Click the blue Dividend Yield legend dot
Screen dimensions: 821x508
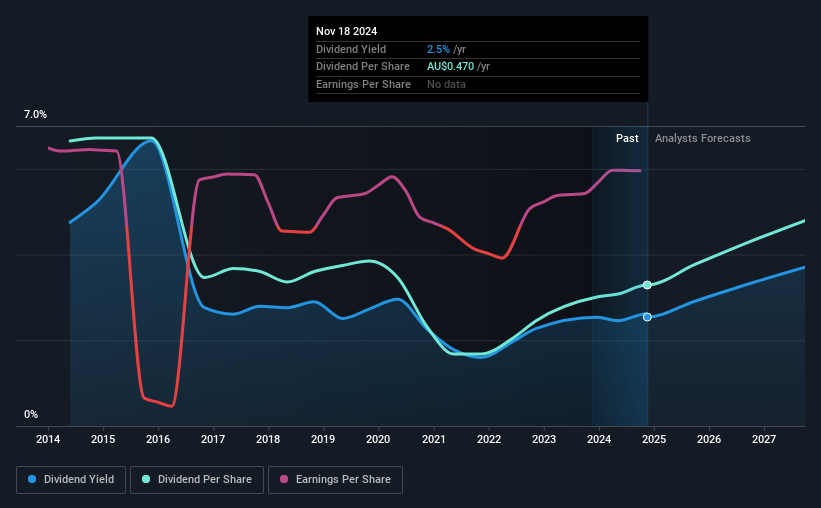[32, 479]
